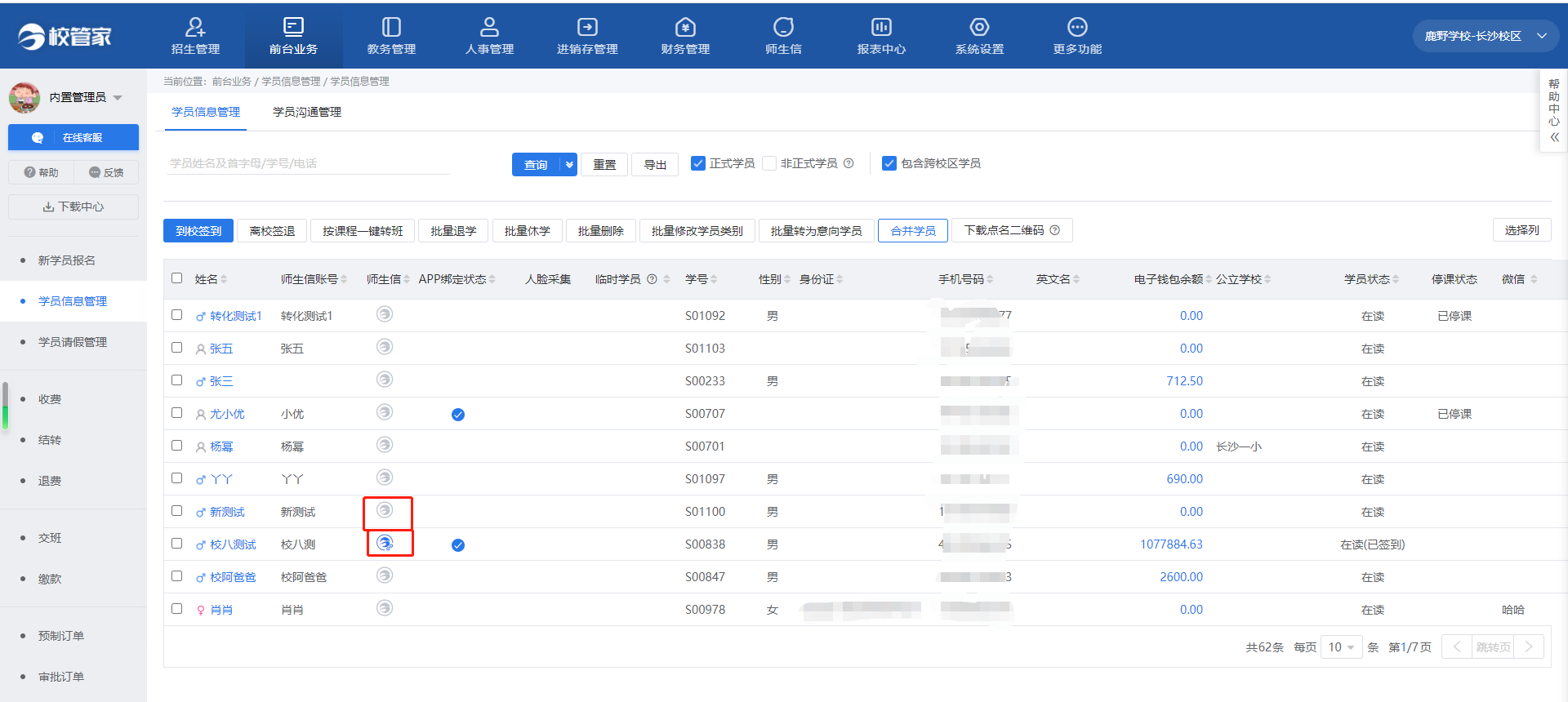Click help icon next to 非正式学员
Screen dimensions: 1568x702
click(x=849, y=163)
